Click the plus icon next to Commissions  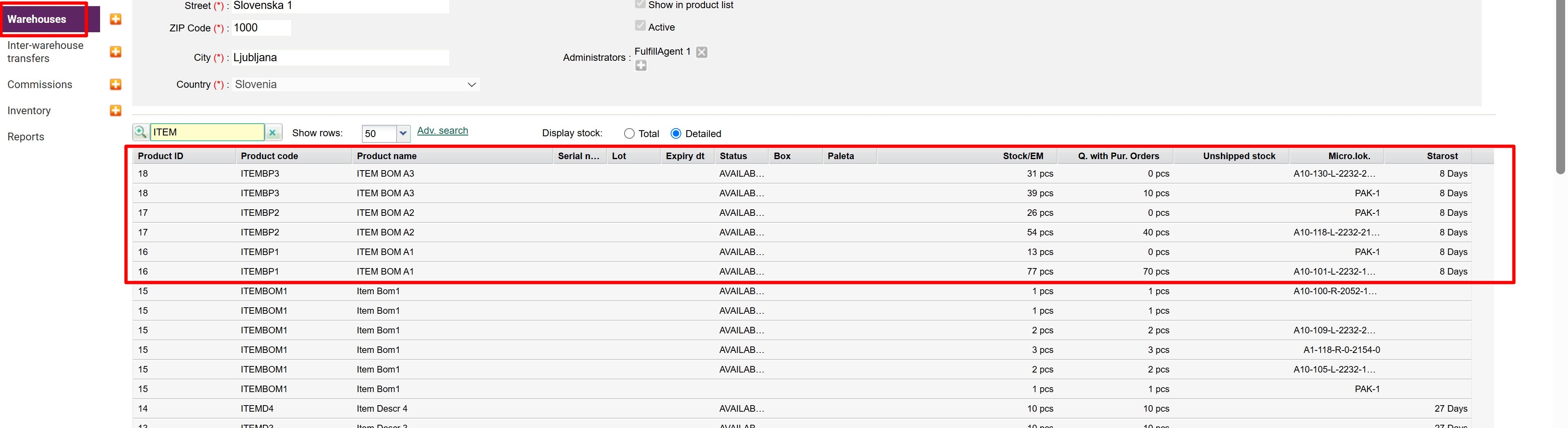[x=116, y=84]
